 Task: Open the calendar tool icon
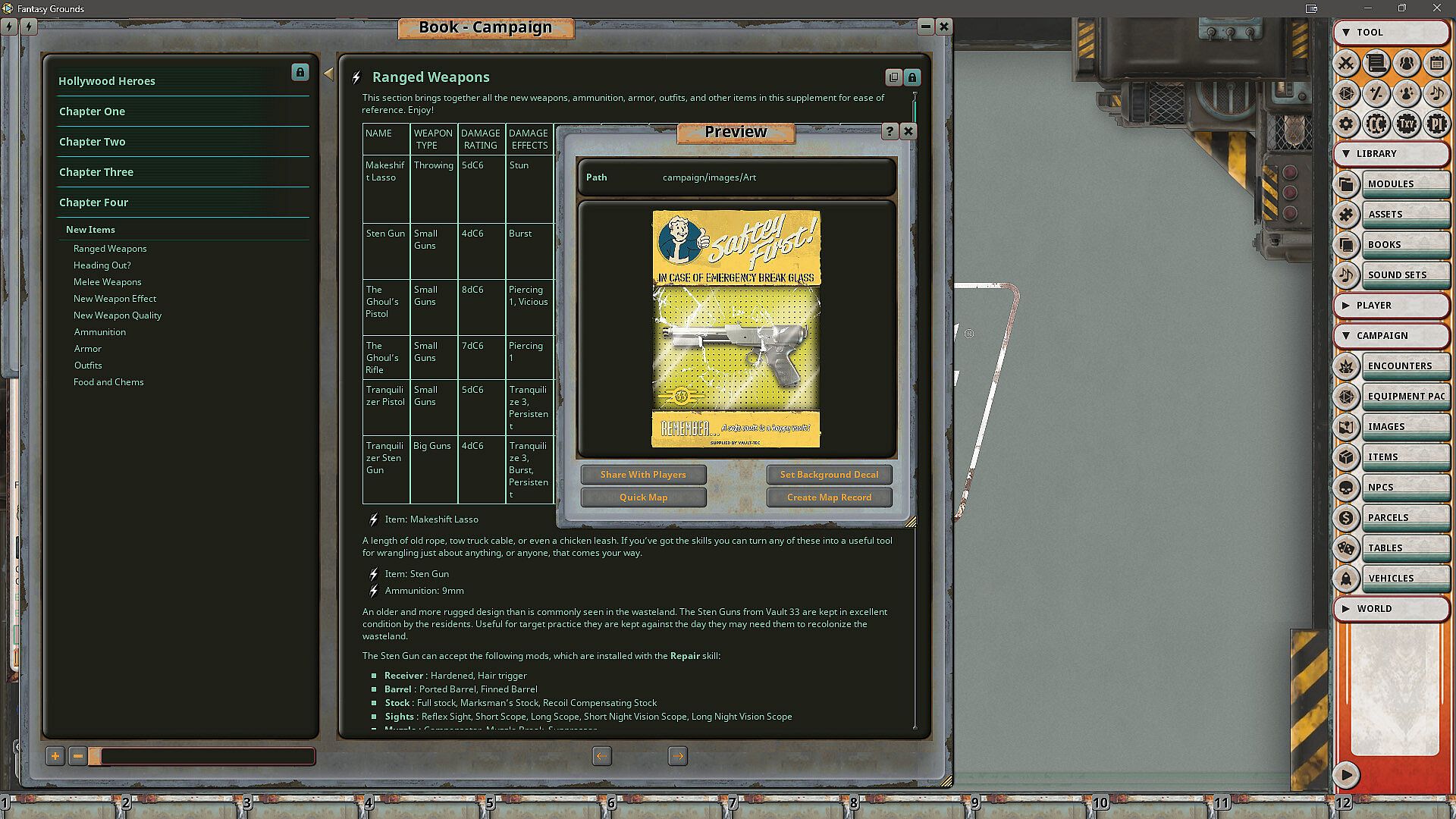point(1436,63)
